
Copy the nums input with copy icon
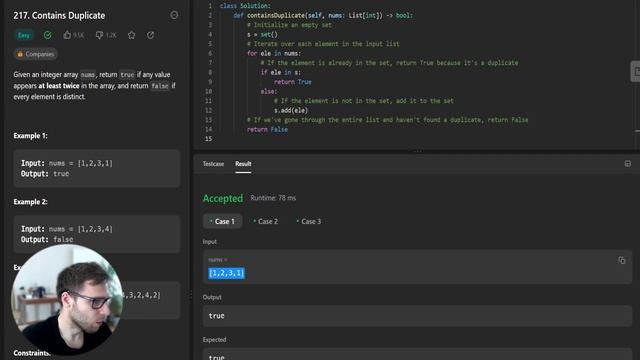pyautogui.click(x=622, y=260)
